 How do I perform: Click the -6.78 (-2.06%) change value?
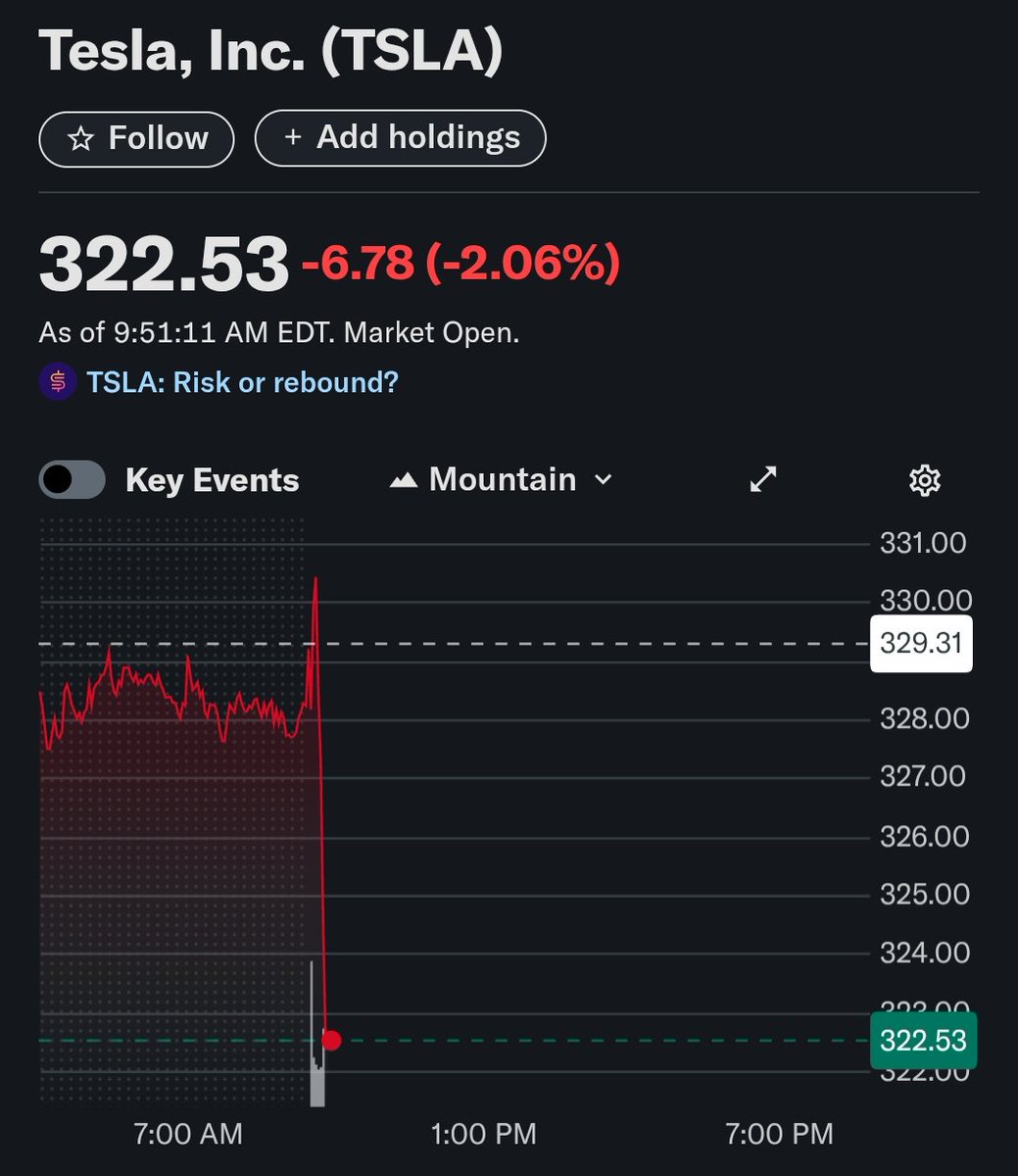coord(461,263)
